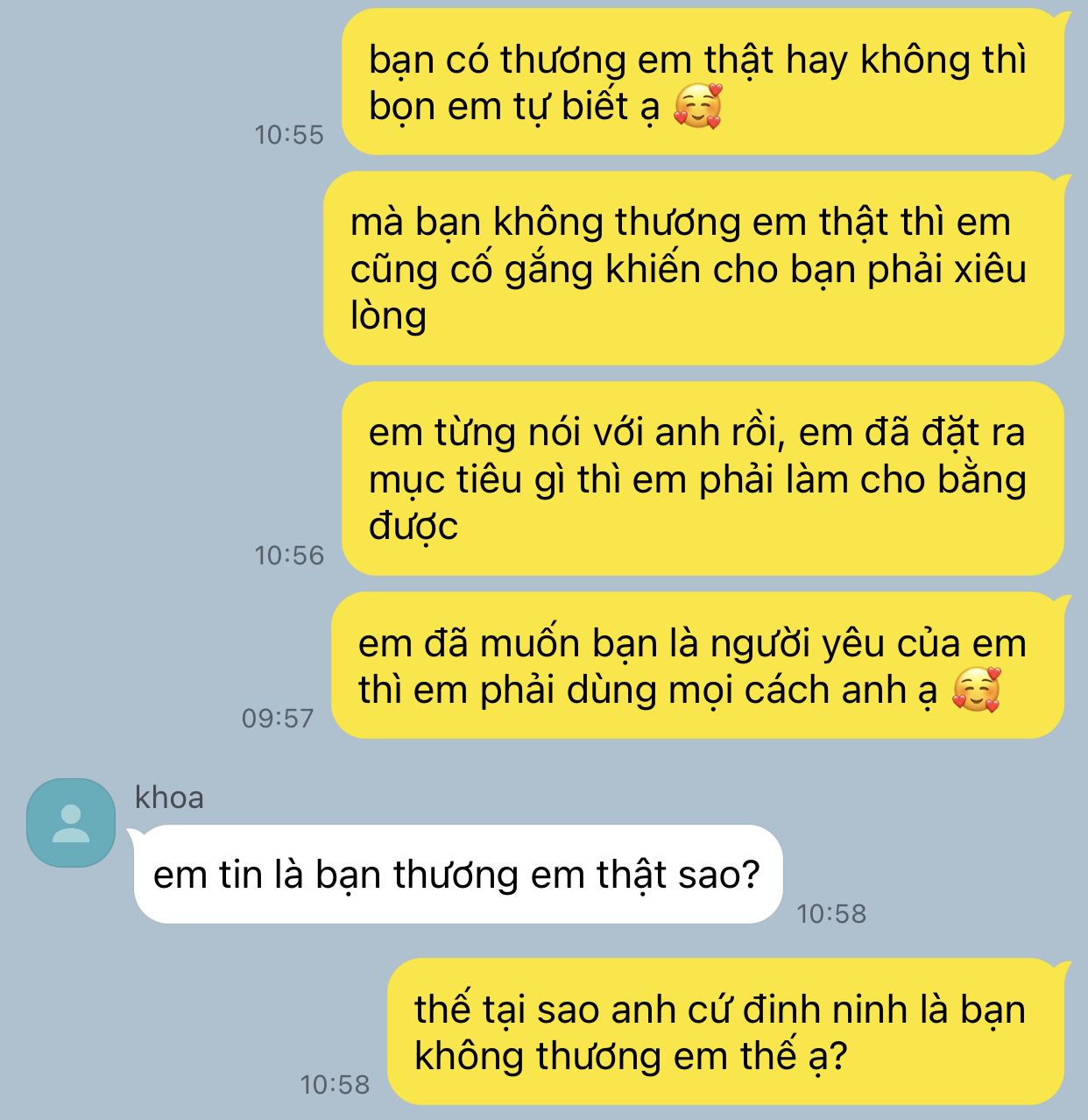Screen dimensions: 1088x1120
Task: Tap the 09:57 timestamp
Action: point(278,719)
